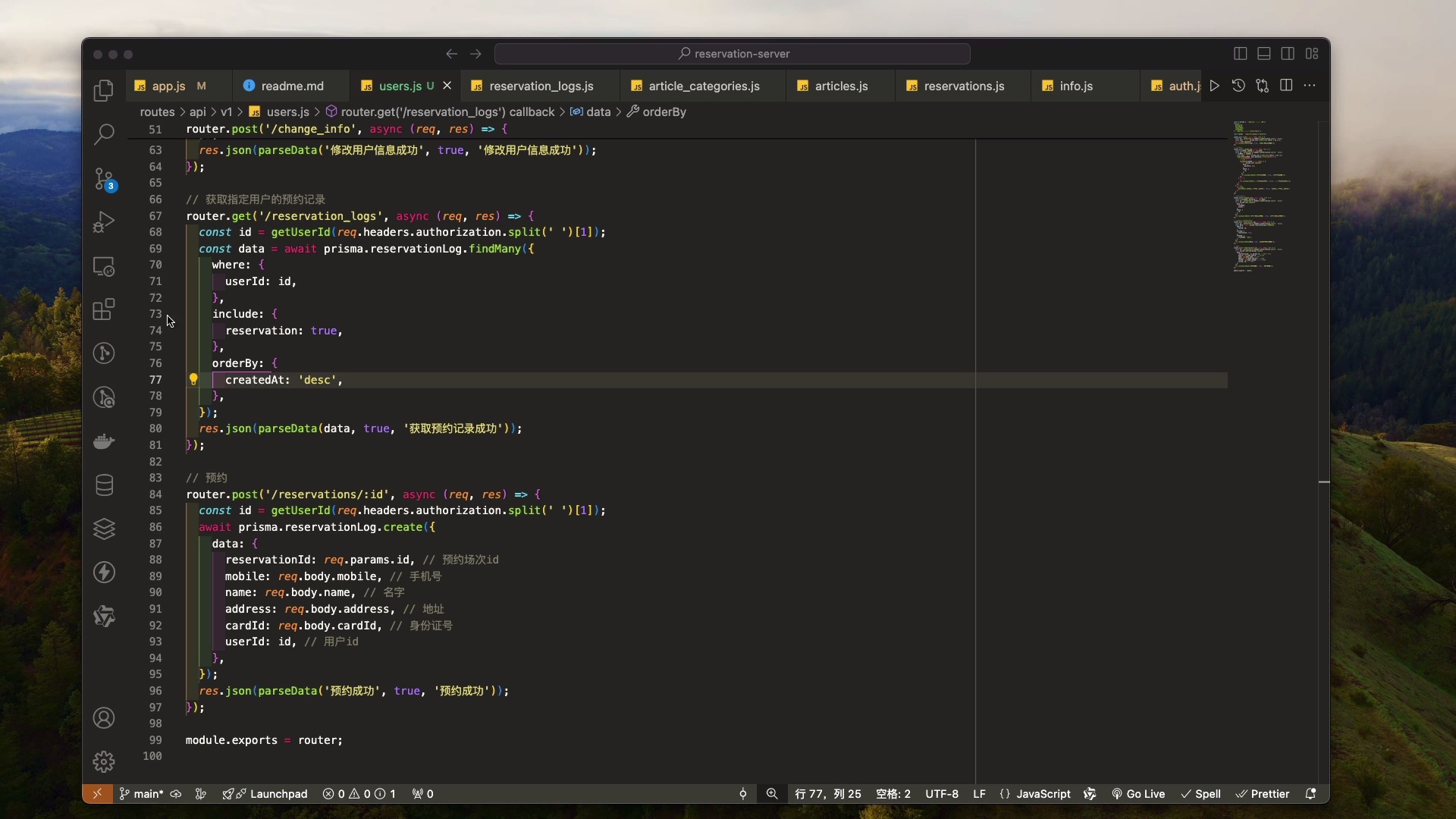Open Source Control view with 3 pending changes

(x=104, y=180)
